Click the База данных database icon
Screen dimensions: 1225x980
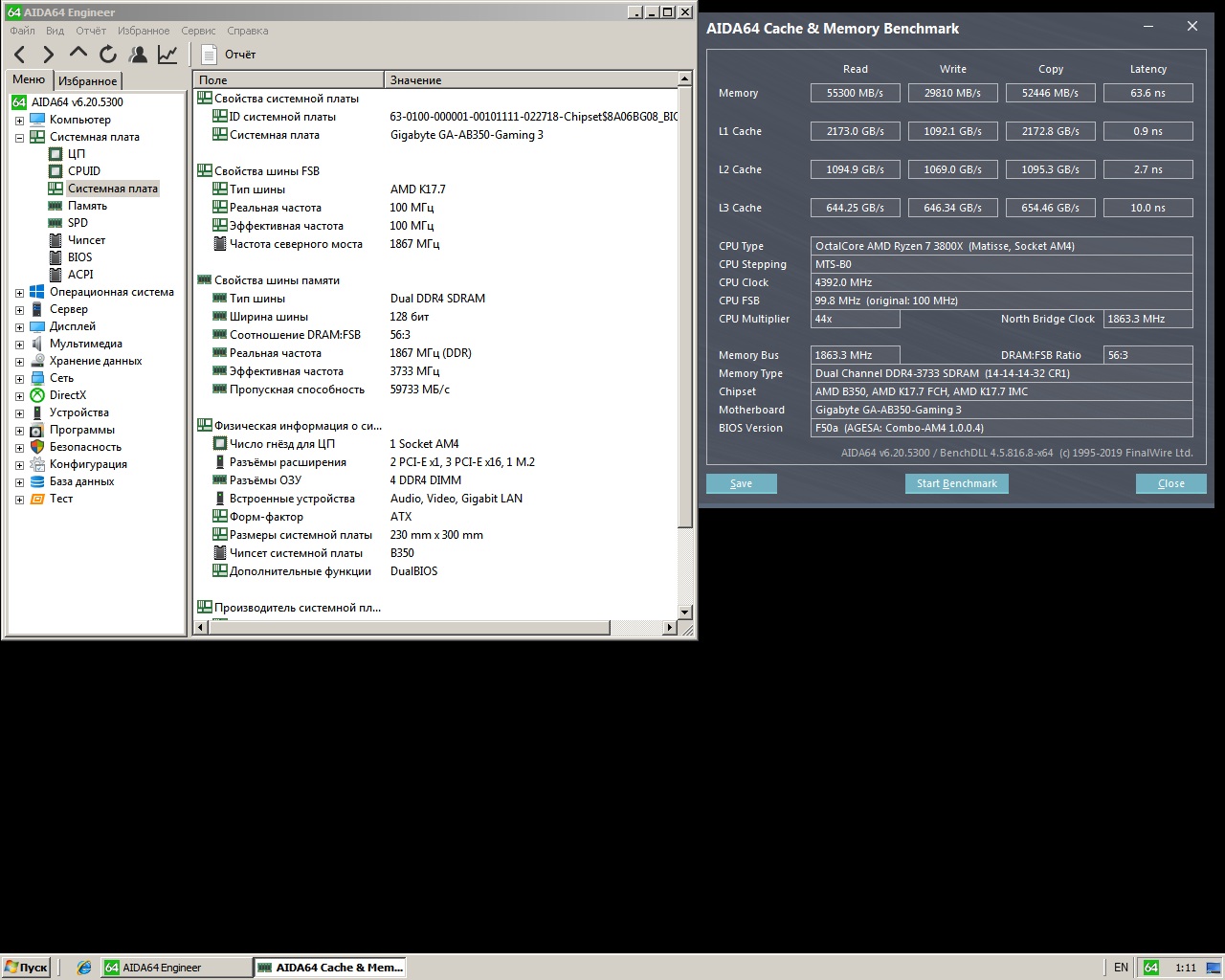click(37, 481)
